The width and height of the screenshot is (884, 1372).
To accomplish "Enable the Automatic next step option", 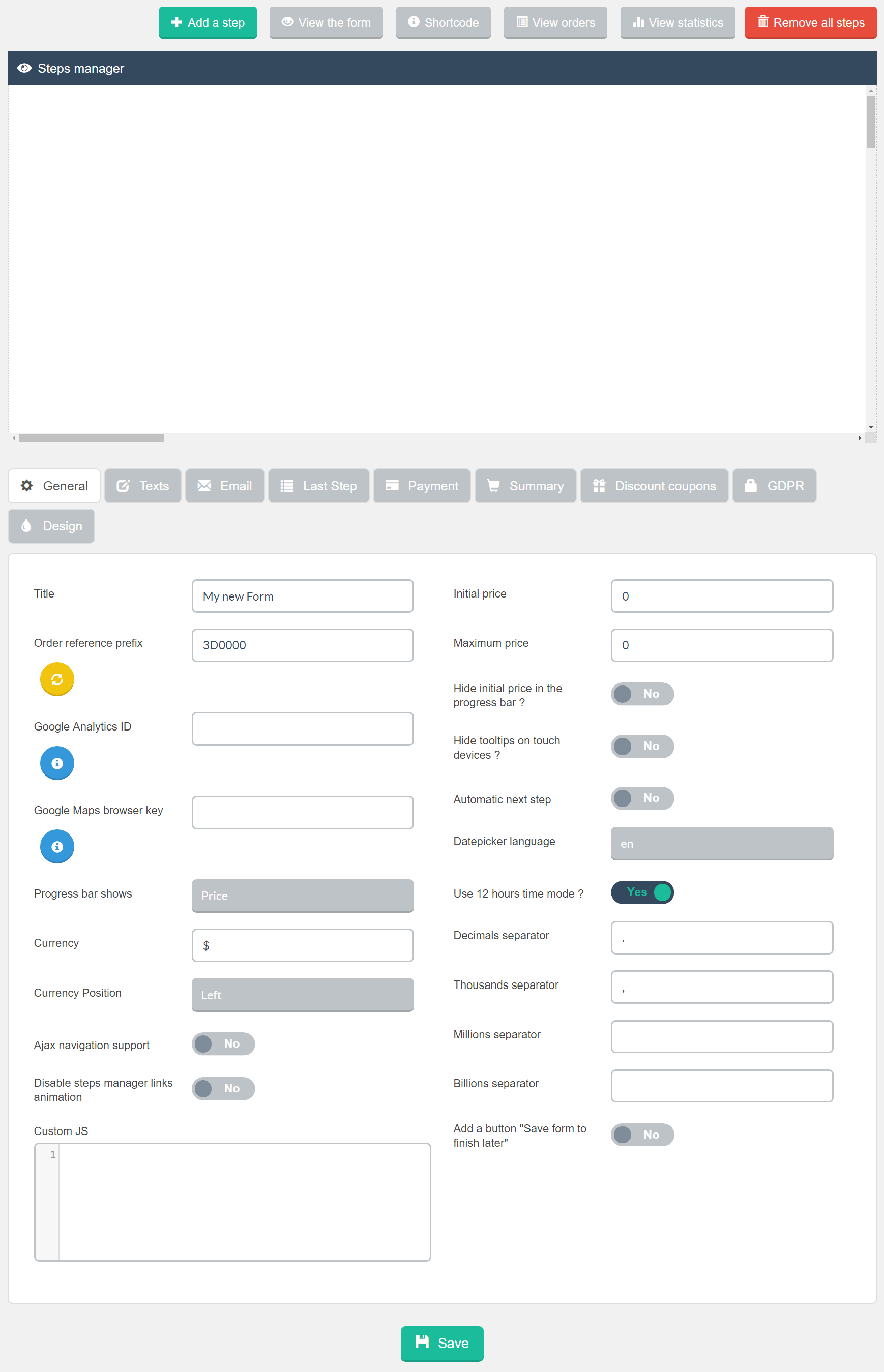I will click(642, 798).
